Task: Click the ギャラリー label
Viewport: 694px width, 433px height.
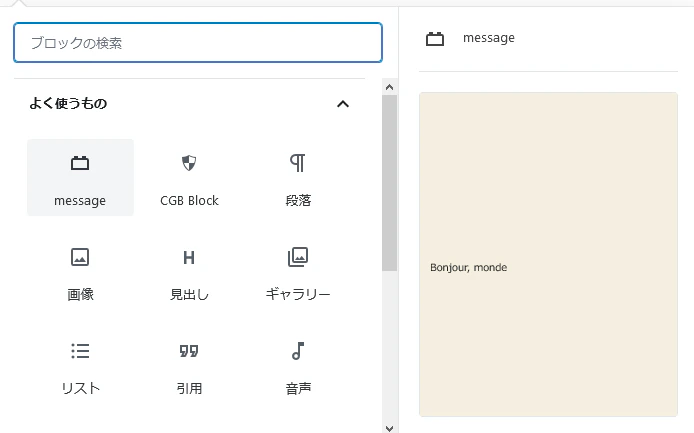Action: click(x=298, y=294)
